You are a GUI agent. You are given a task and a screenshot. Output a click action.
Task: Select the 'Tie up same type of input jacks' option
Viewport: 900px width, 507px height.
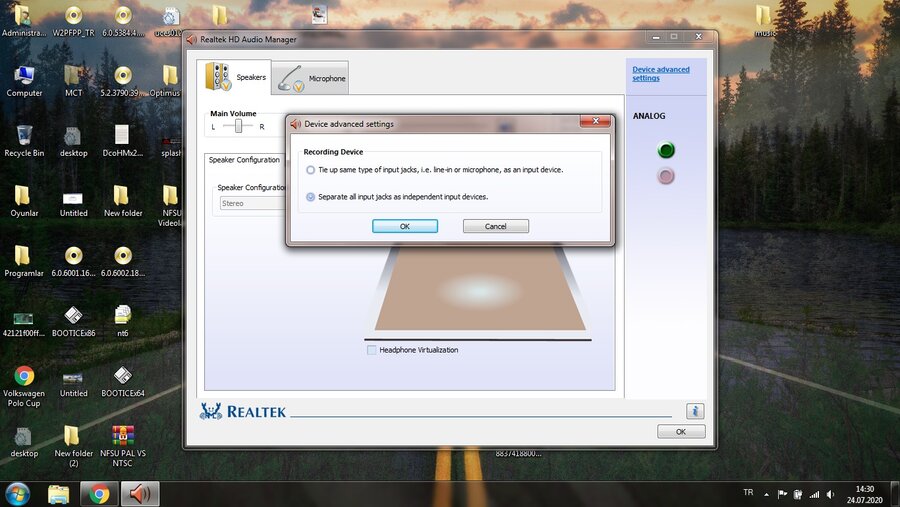(x=311, y=170)
